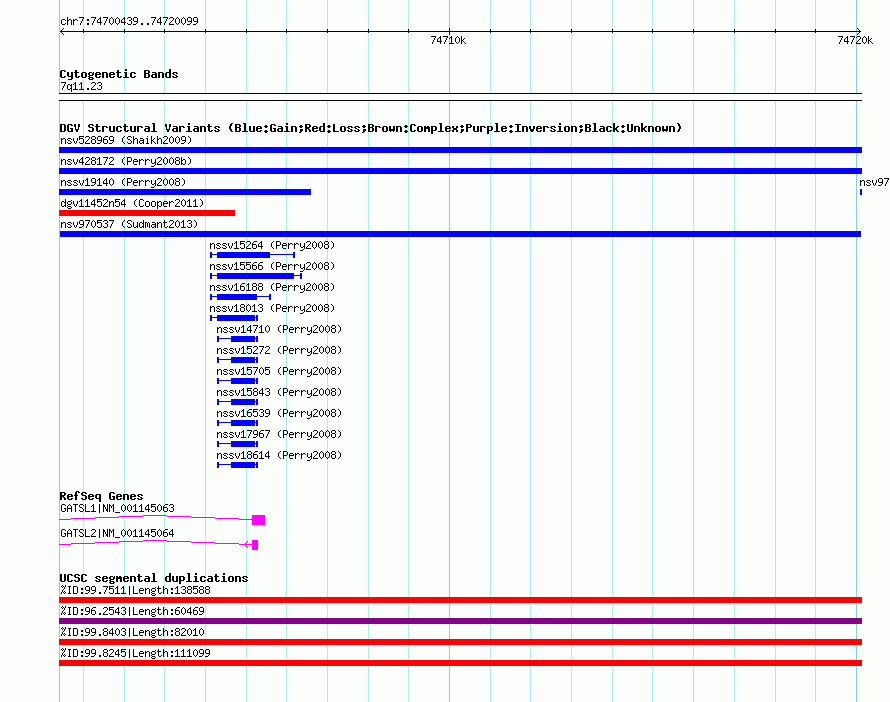Image resolution: width=890 pixels, height=702 pixels.
Task: Select nssv16539 (Perry2008) label
Action: (279, 413)
